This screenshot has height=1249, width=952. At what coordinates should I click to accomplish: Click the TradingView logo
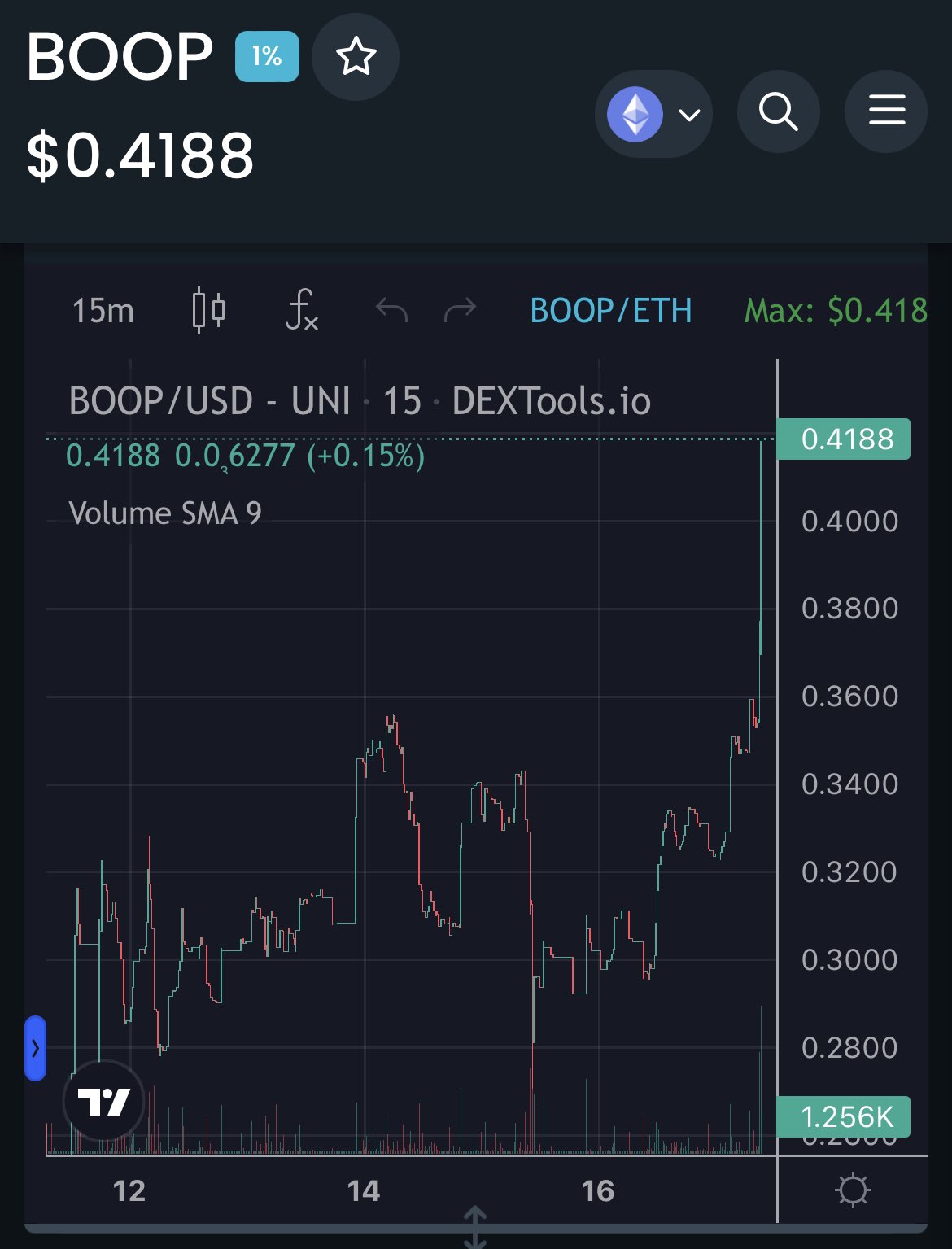(x=103, y=1101)
